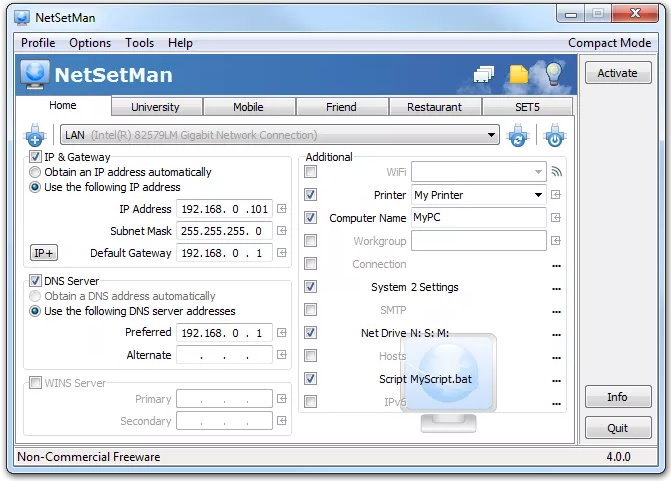Open the Tools menu
This screenshot has height=481, width=671.
tap(140, 43)
